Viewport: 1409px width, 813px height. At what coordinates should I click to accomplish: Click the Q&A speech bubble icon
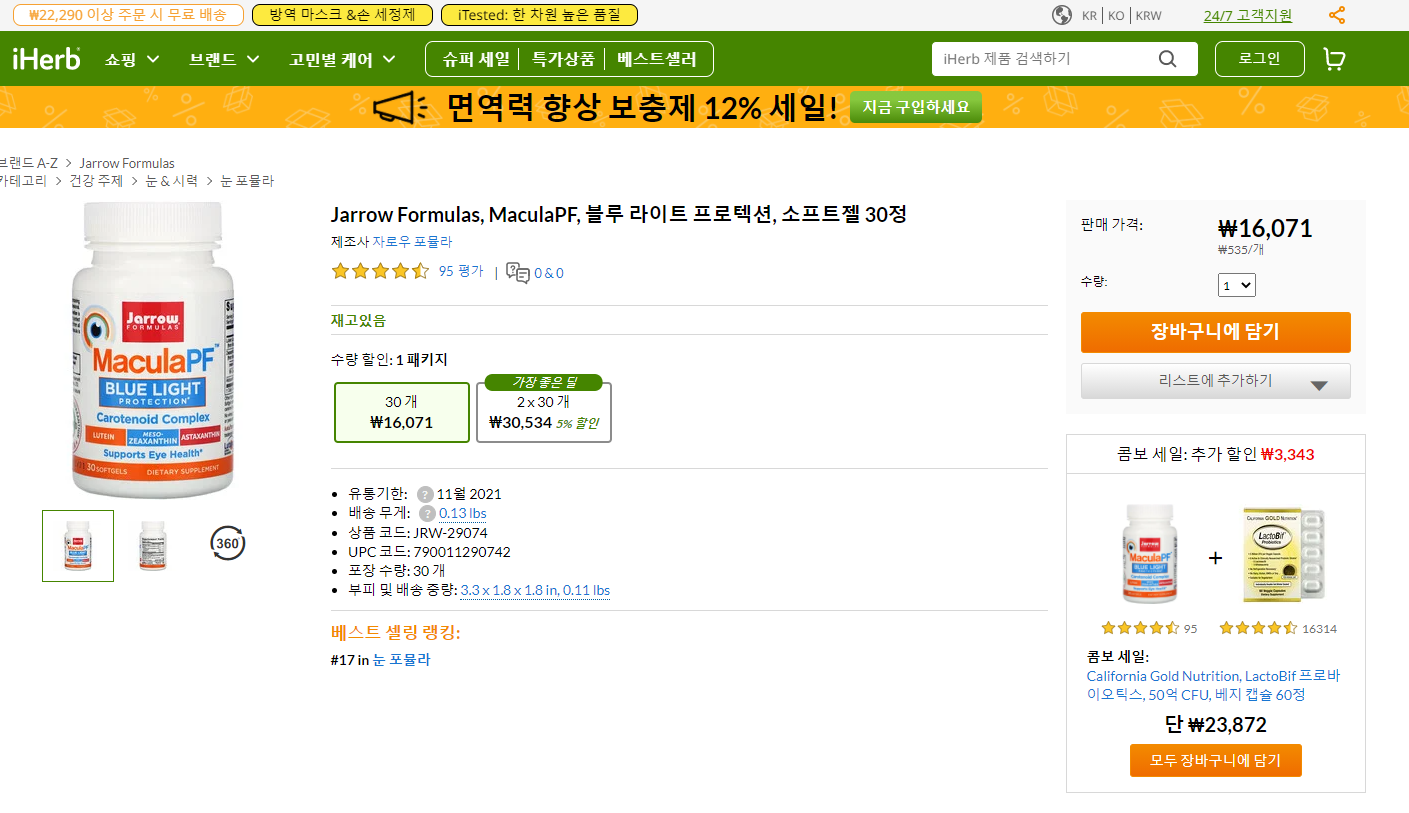point(518,272)
